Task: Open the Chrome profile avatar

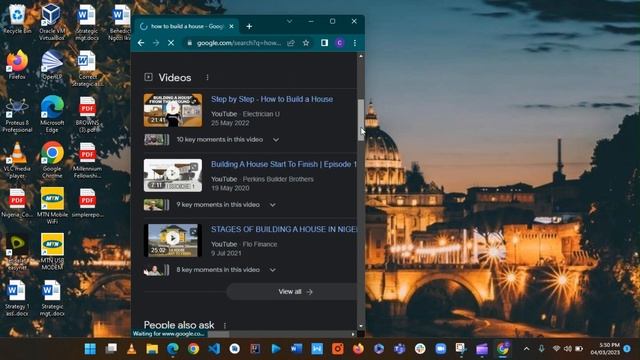Action: click(x=340, y=43)
